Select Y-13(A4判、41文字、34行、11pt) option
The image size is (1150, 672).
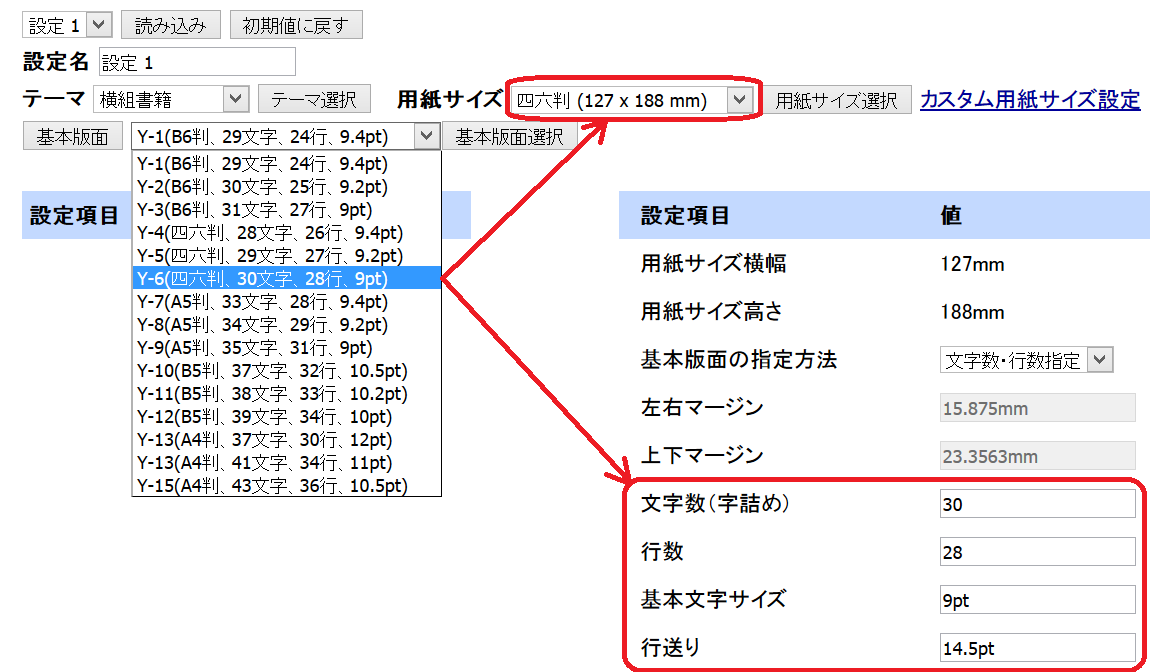[286, 462]
